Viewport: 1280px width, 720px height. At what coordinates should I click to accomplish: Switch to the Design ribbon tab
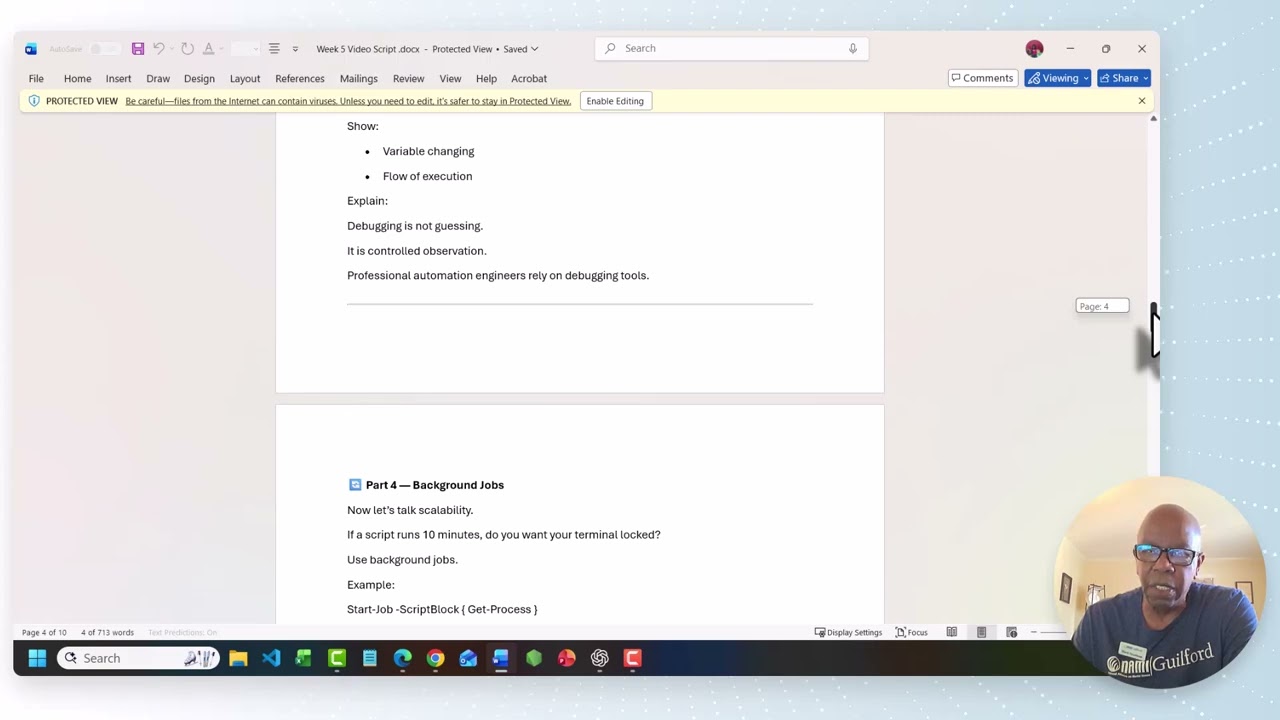(x=199, y=78)
